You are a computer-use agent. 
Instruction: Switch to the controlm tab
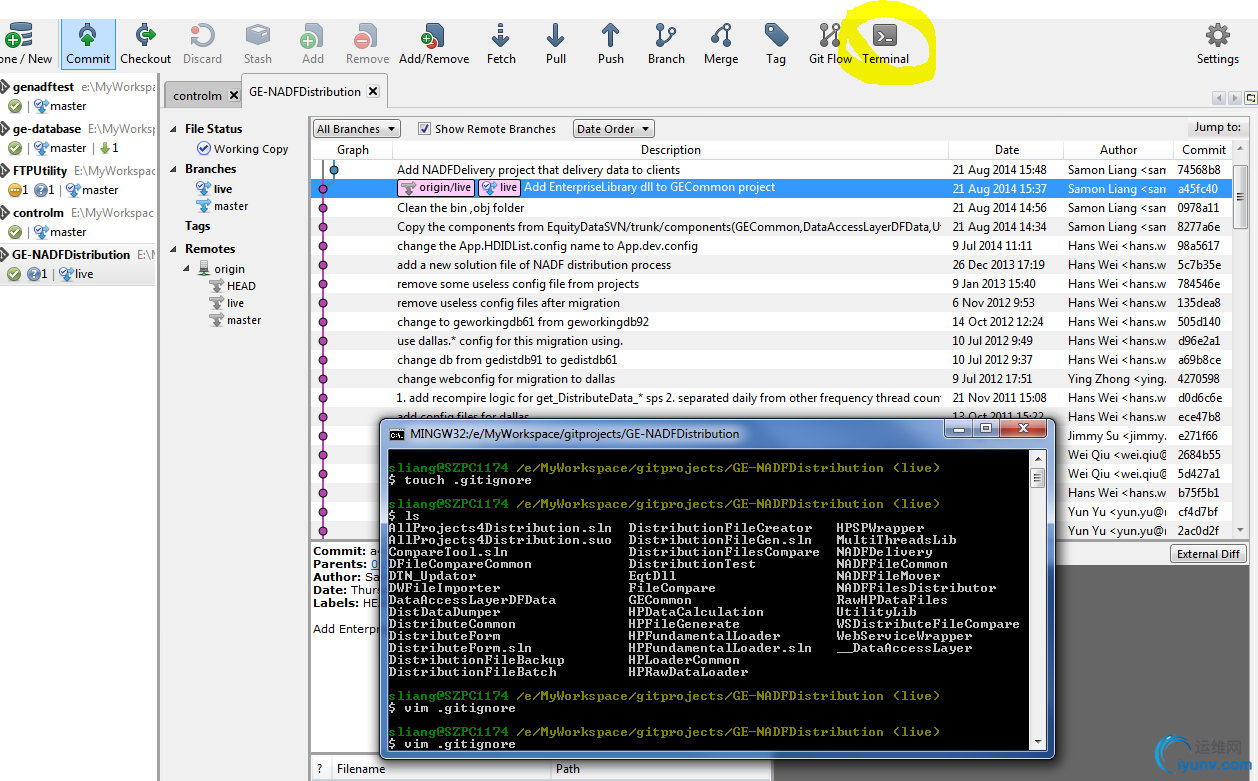pos(197,96)
